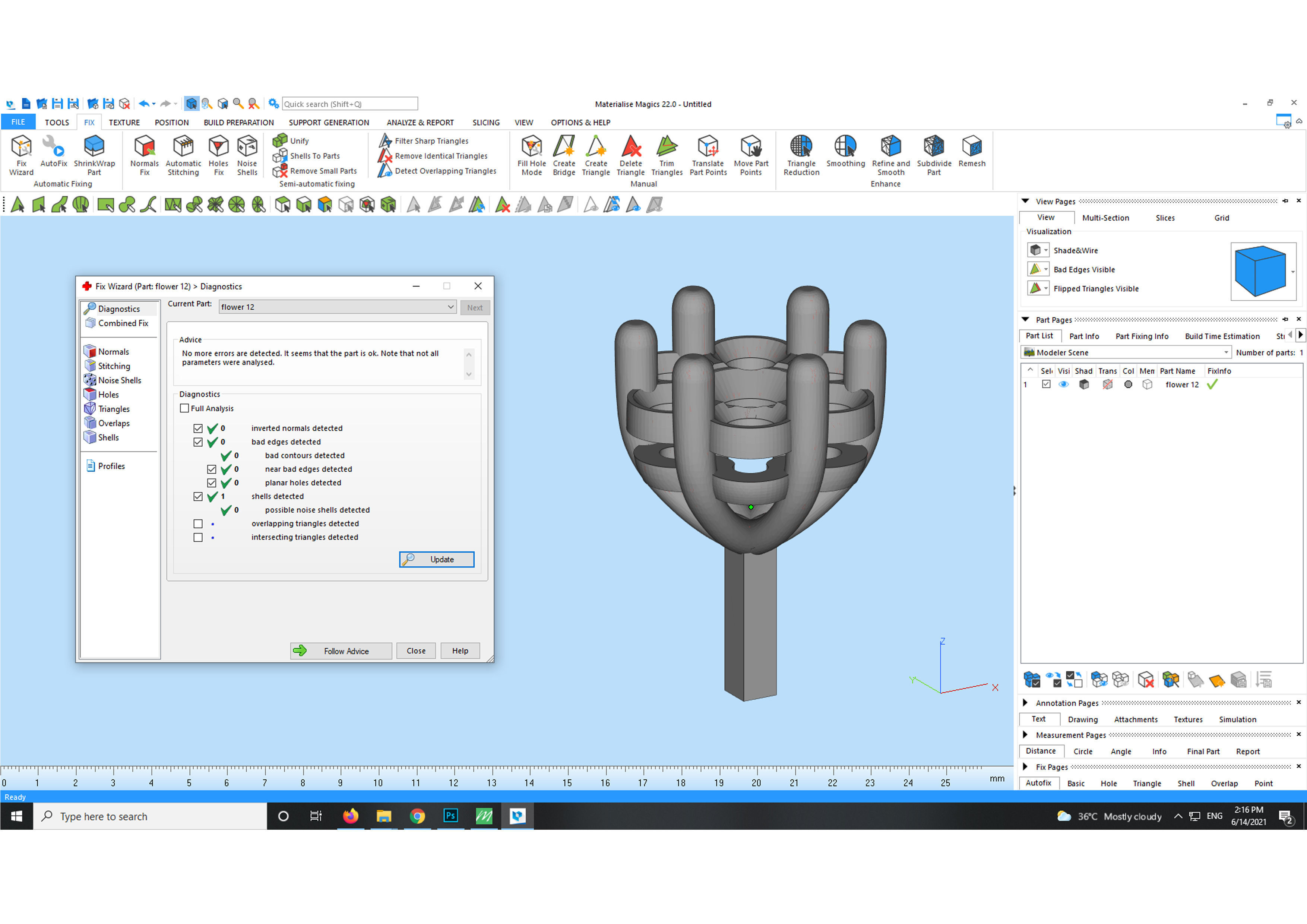Toggle visibility eye of flower 12
Image resolution: width=1307 pixels, height=924 pixels.
point(1063,385)
